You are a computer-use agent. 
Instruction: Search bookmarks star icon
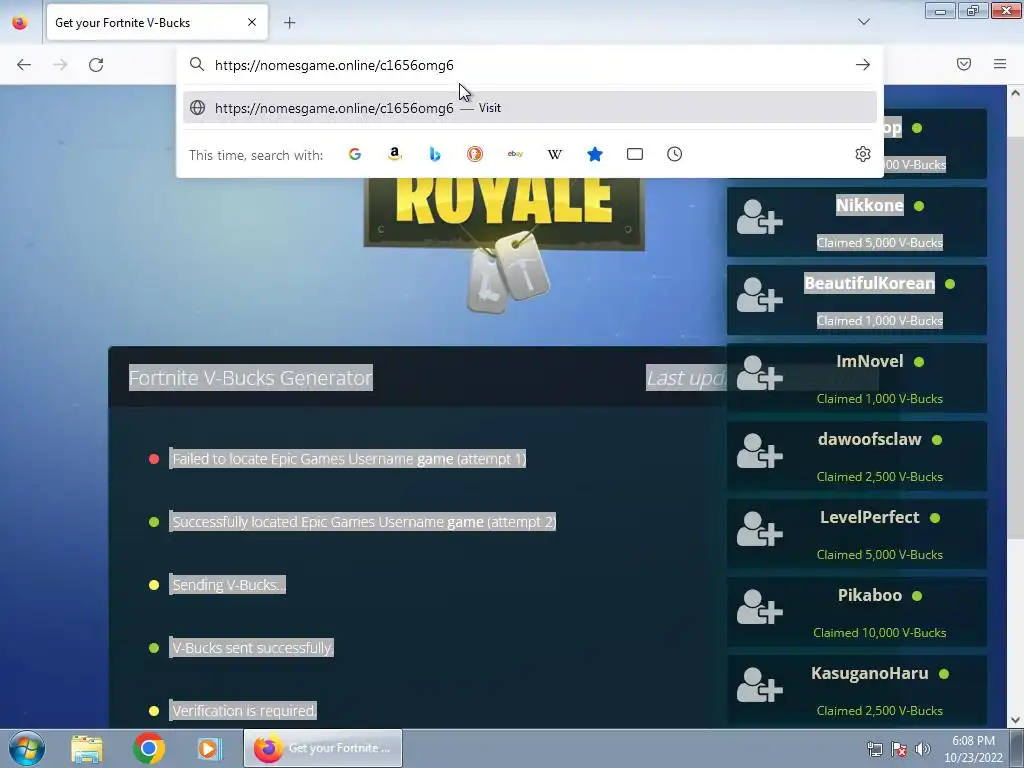(595, 154)
